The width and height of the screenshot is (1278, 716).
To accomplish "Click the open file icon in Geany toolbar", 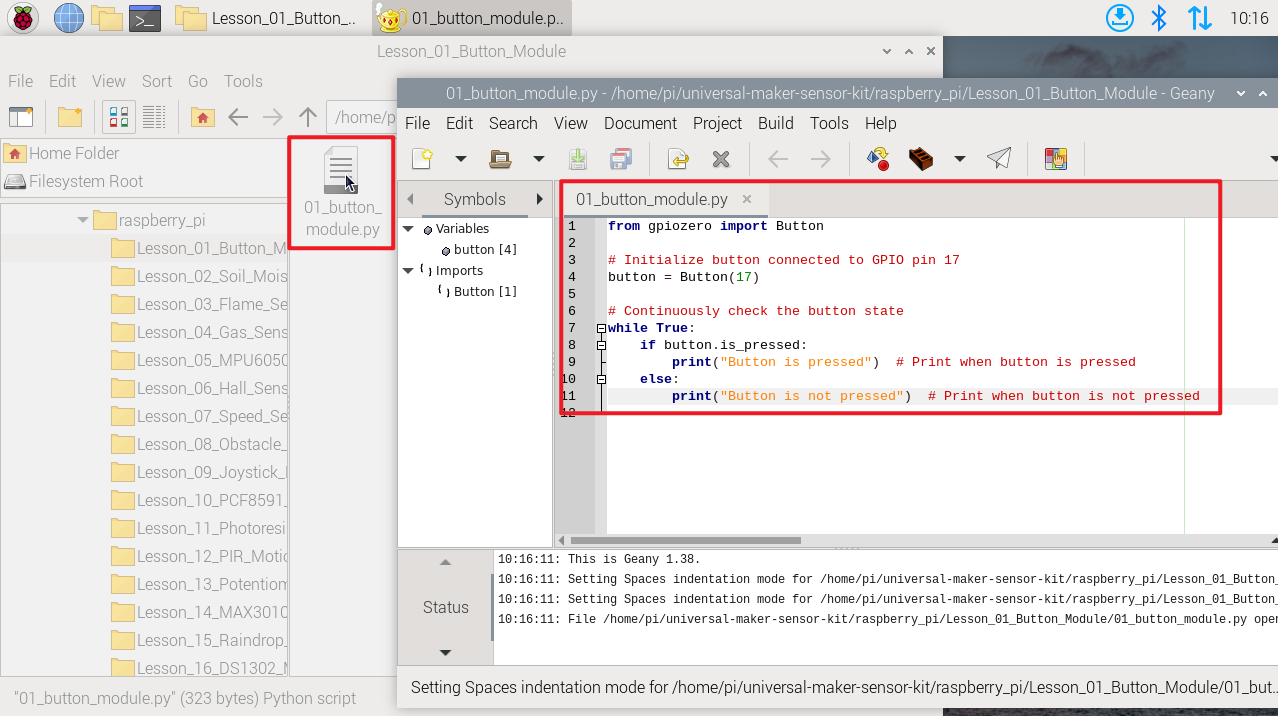I will (500, 158).
